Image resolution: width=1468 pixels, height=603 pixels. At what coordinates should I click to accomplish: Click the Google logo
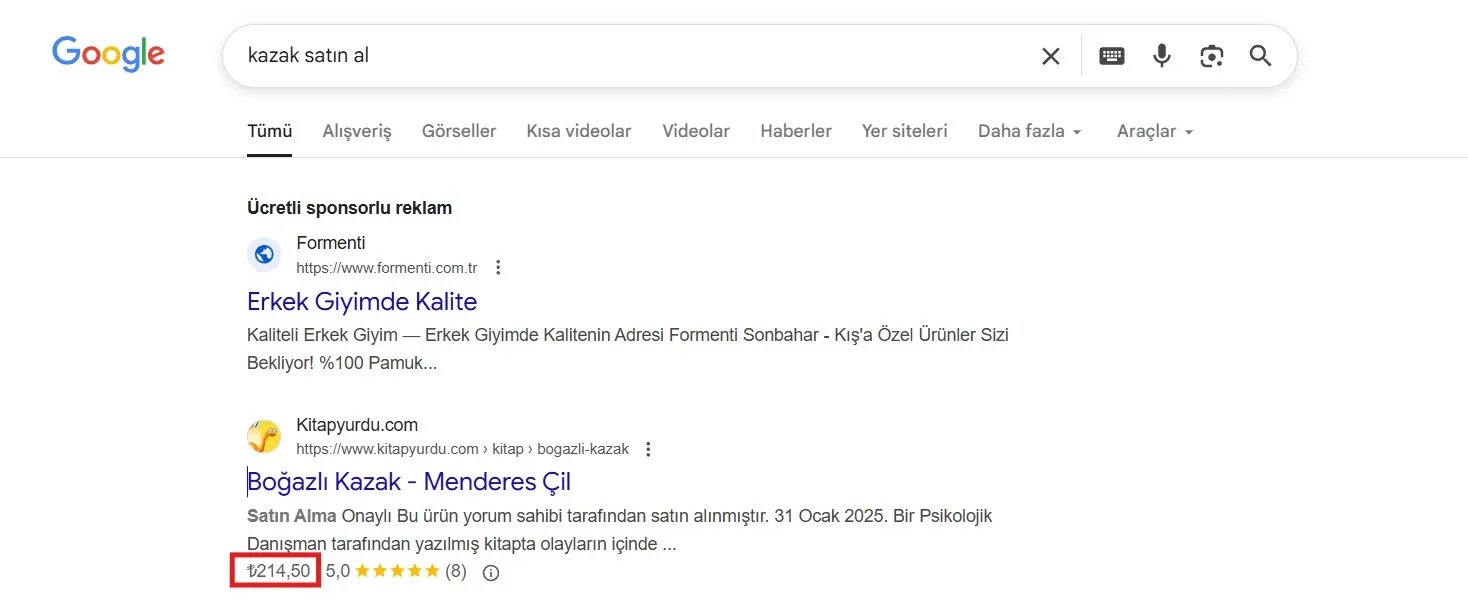pyautogui.click(x=108, y=55)
